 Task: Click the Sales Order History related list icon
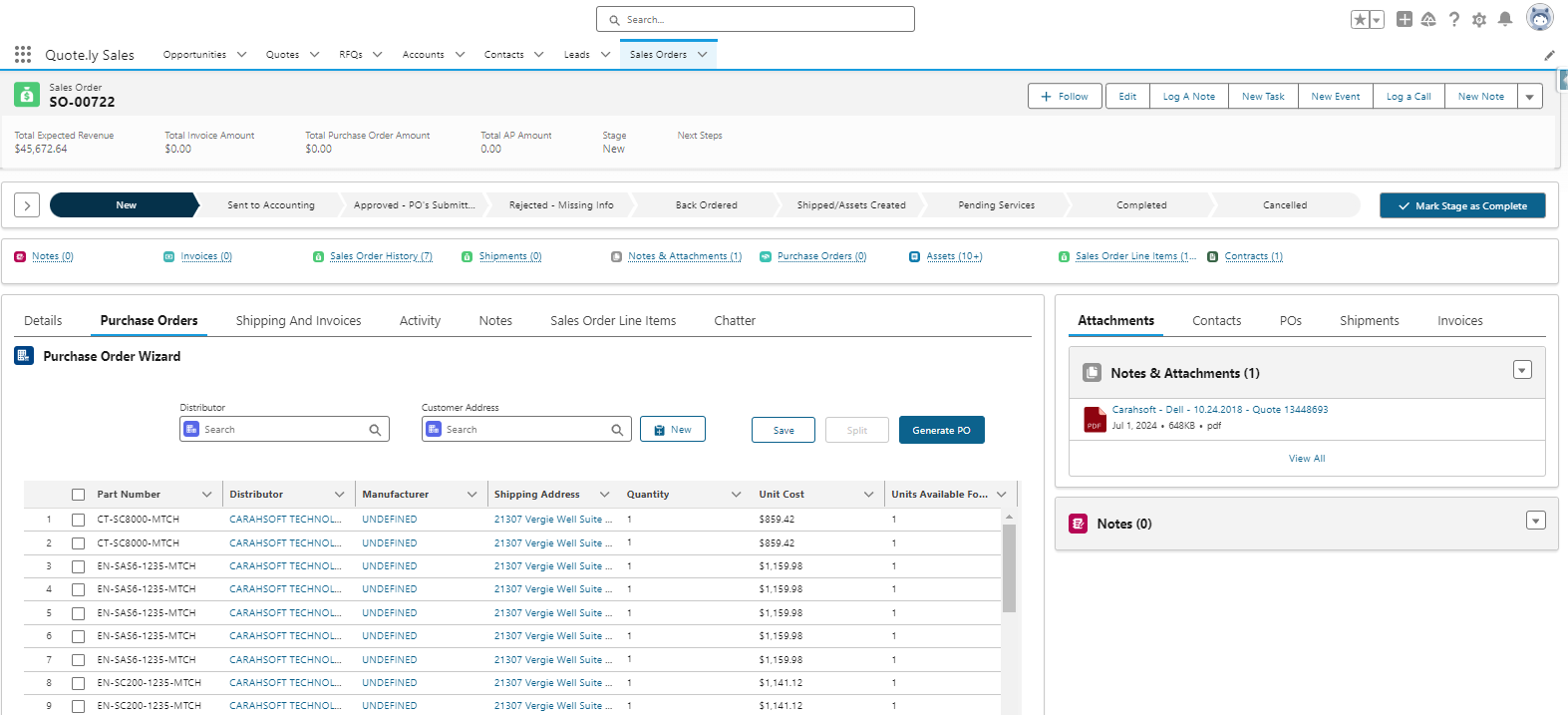pyautogui.click(x=318, y=256)
